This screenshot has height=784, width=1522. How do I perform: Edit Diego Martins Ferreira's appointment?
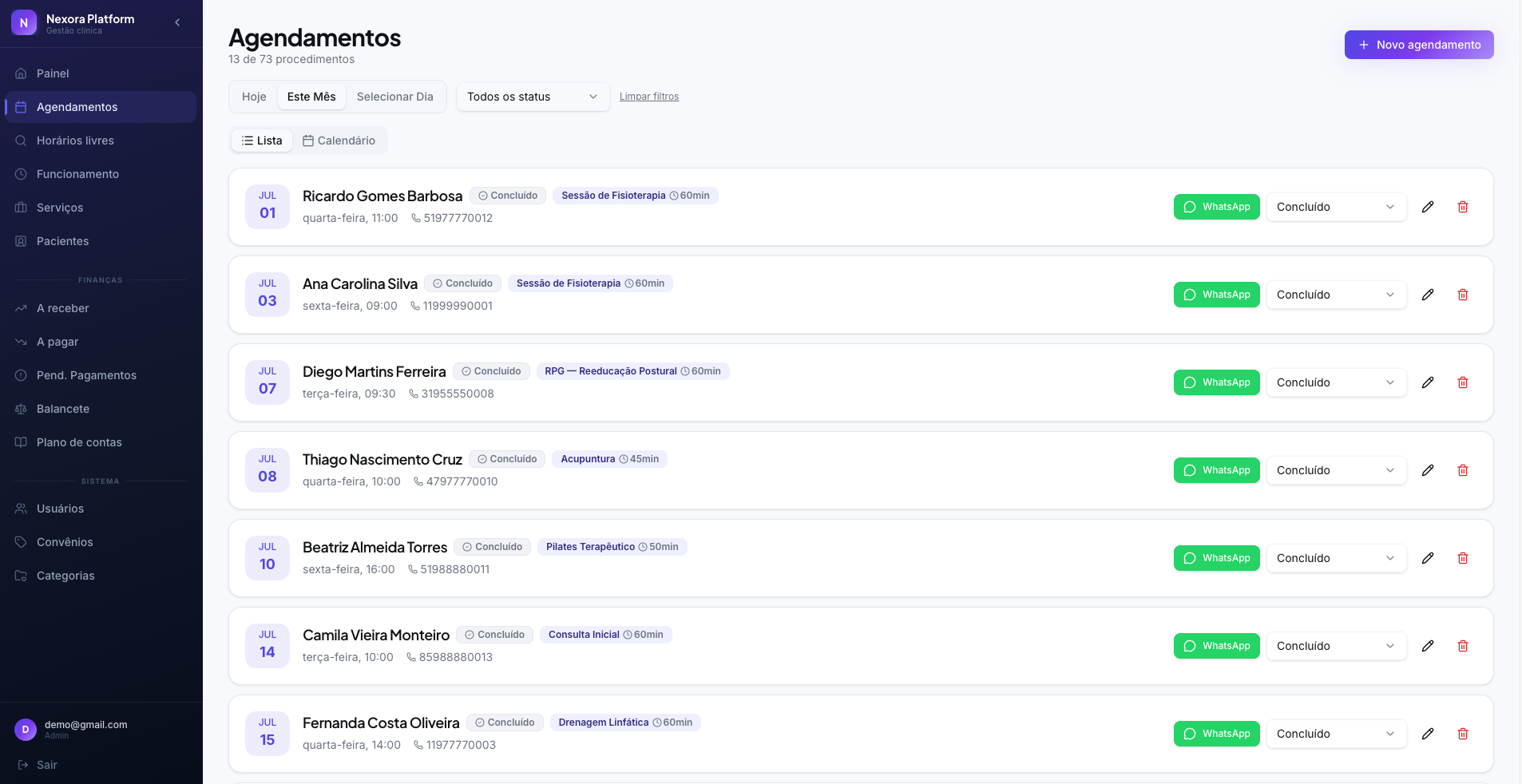tap(1428, 382)
